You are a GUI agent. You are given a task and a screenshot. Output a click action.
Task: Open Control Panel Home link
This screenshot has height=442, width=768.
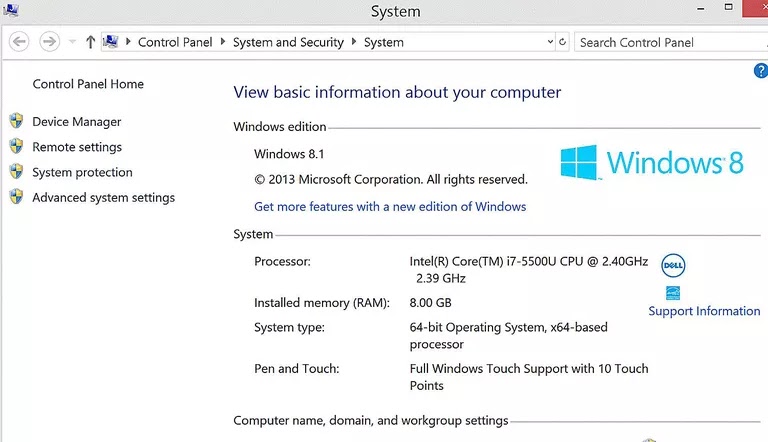(x=88, y=84)
